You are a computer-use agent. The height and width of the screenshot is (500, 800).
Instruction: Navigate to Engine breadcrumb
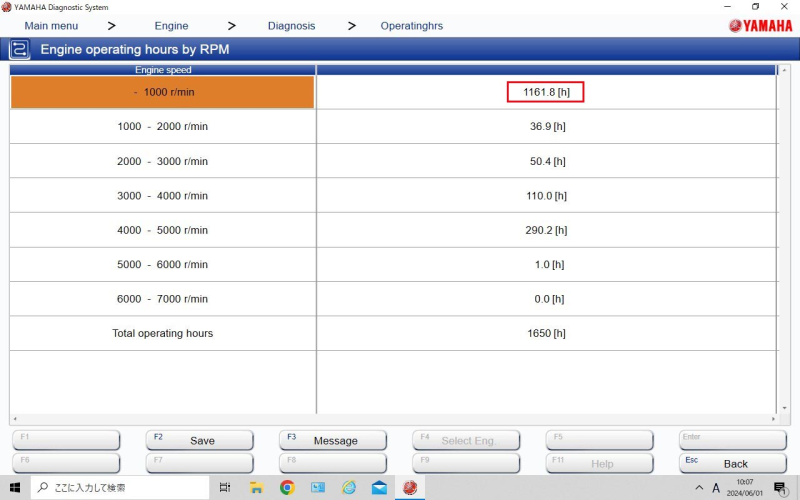(171, 26)
